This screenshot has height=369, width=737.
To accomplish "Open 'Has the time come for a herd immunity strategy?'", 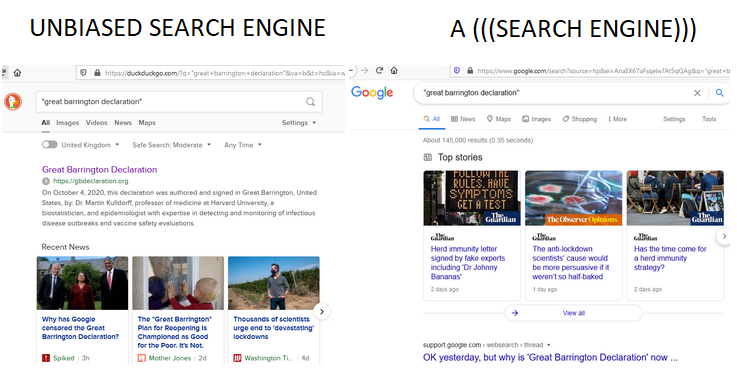I will coord(670,258).
